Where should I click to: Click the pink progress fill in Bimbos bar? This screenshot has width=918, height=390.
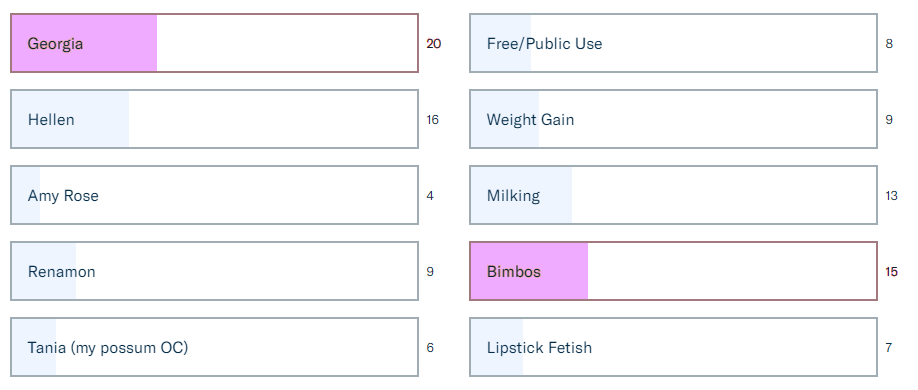[x=529, y=271]
